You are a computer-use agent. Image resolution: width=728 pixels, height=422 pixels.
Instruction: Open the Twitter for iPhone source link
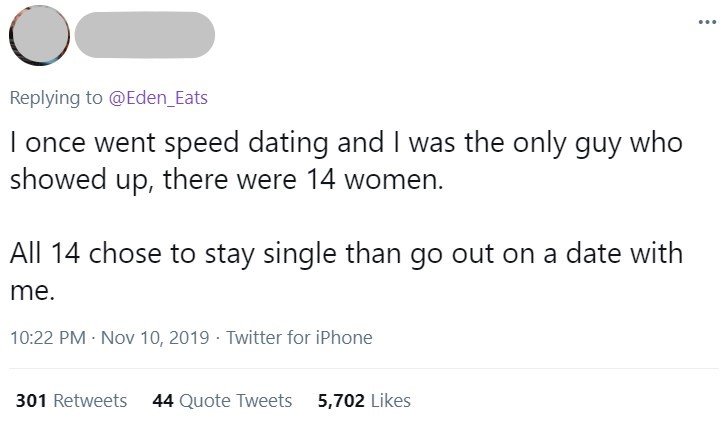click(299, 338)
